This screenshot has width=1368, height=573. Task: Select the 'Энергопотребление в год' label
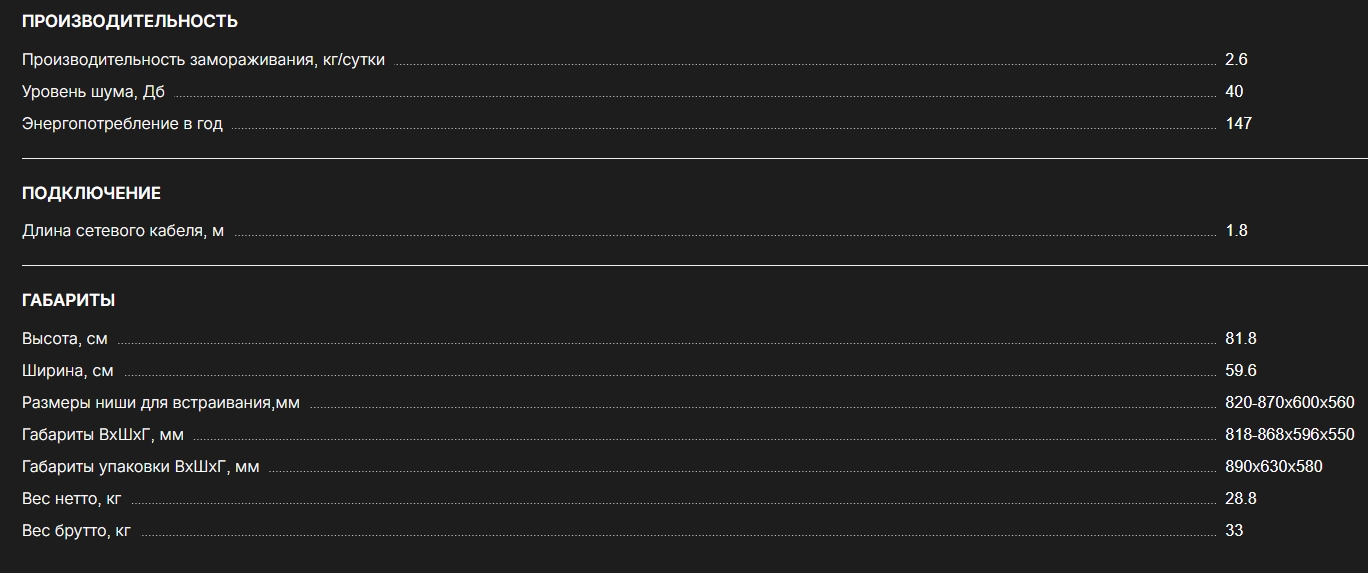(x=122, y=124)
